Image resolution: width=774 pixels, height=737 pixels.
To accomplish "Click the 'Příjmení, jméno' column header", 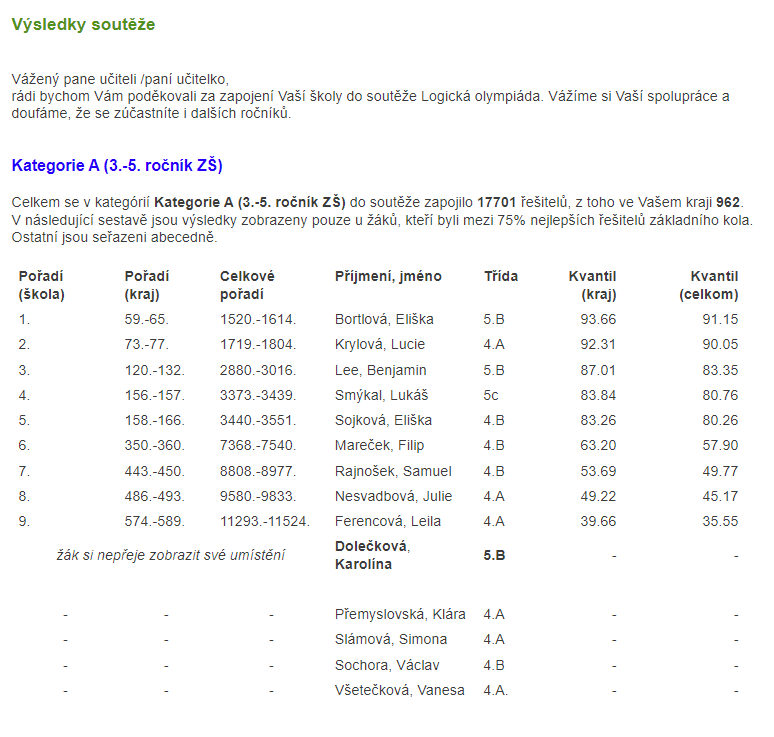I will (388, 276).
